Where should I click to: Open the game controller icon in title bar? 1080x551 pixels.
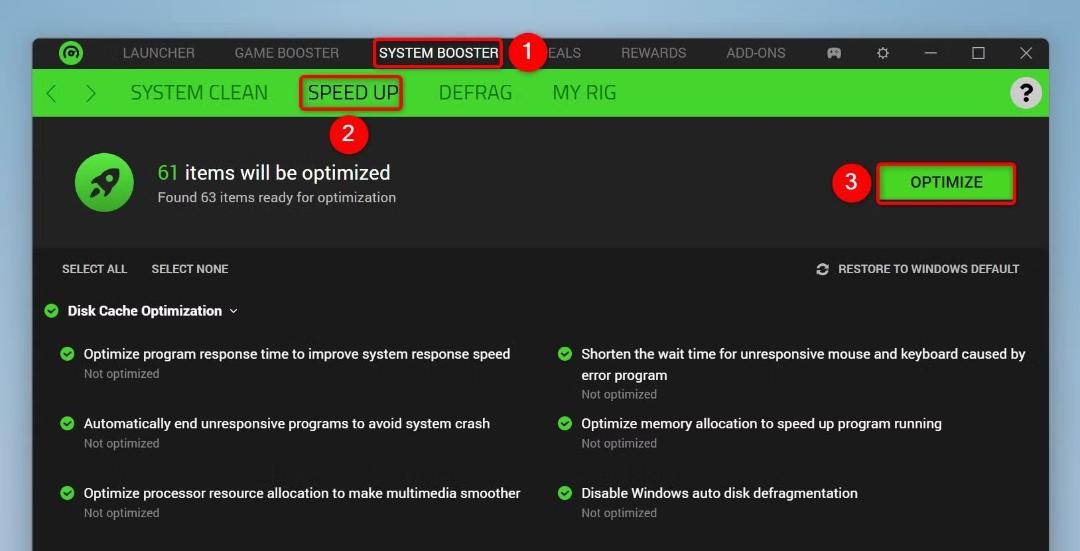pyautogui.click(x=834, y=53)
